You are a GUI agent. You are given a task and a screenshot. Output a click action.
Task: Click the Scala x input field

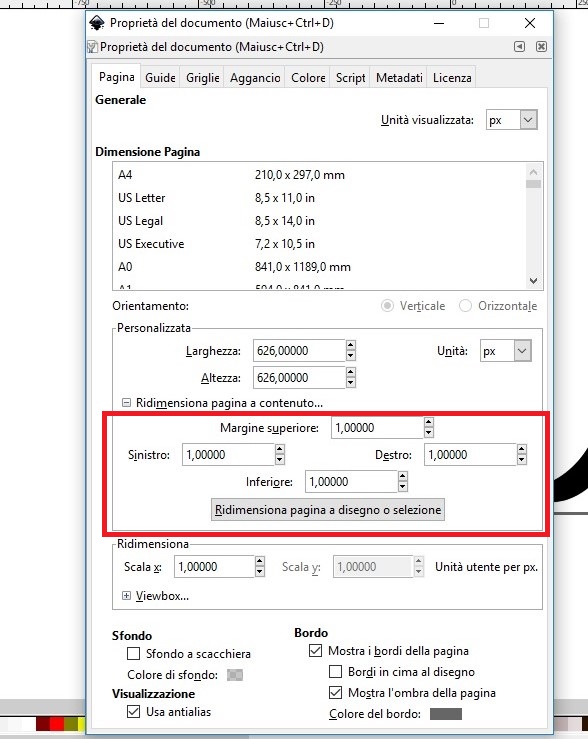click(214, 567)
